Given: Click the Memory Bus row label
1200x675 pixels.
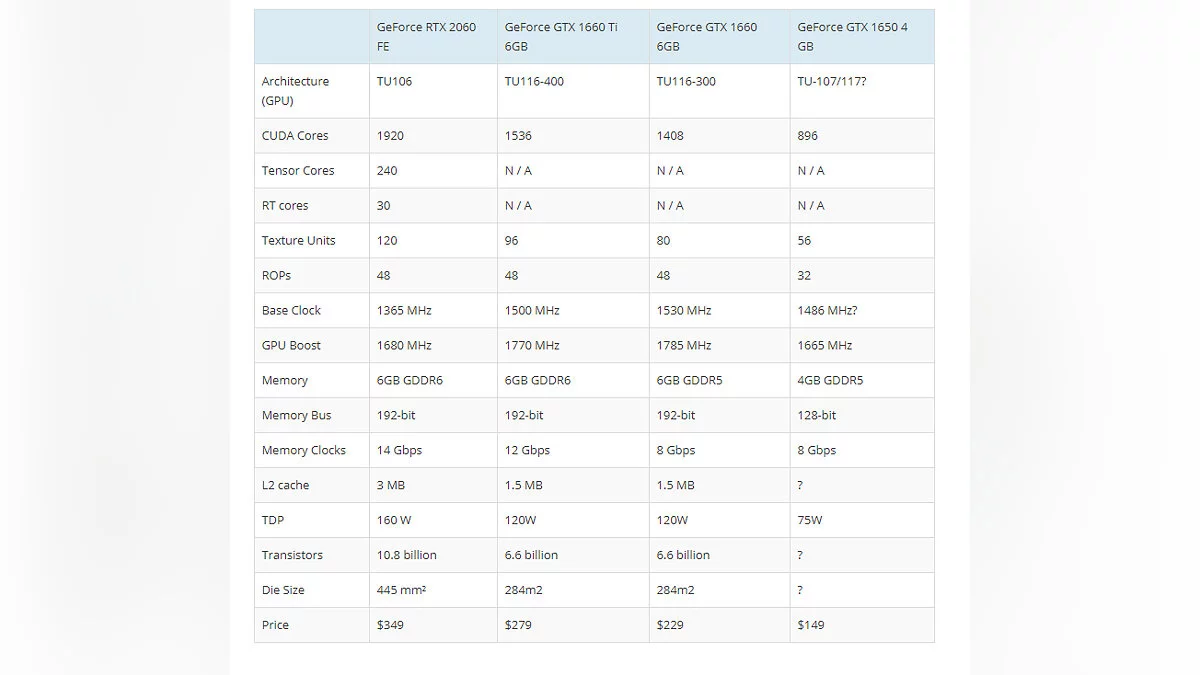Looking at the screenshot, I should pyautogui.click(x=296, y=416).
